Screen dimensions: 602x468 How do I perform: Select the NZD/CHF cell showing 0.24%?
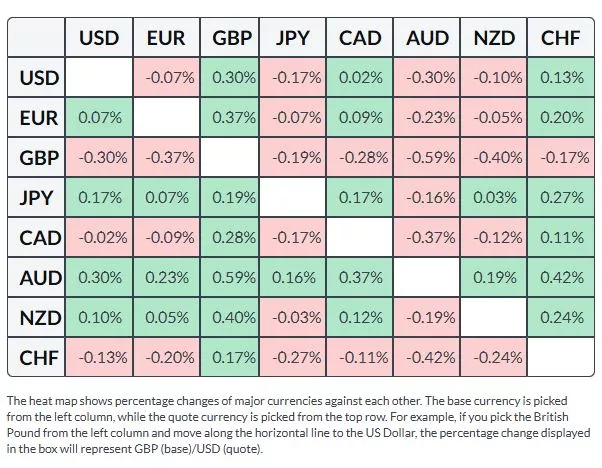click(x=560, y=318)
